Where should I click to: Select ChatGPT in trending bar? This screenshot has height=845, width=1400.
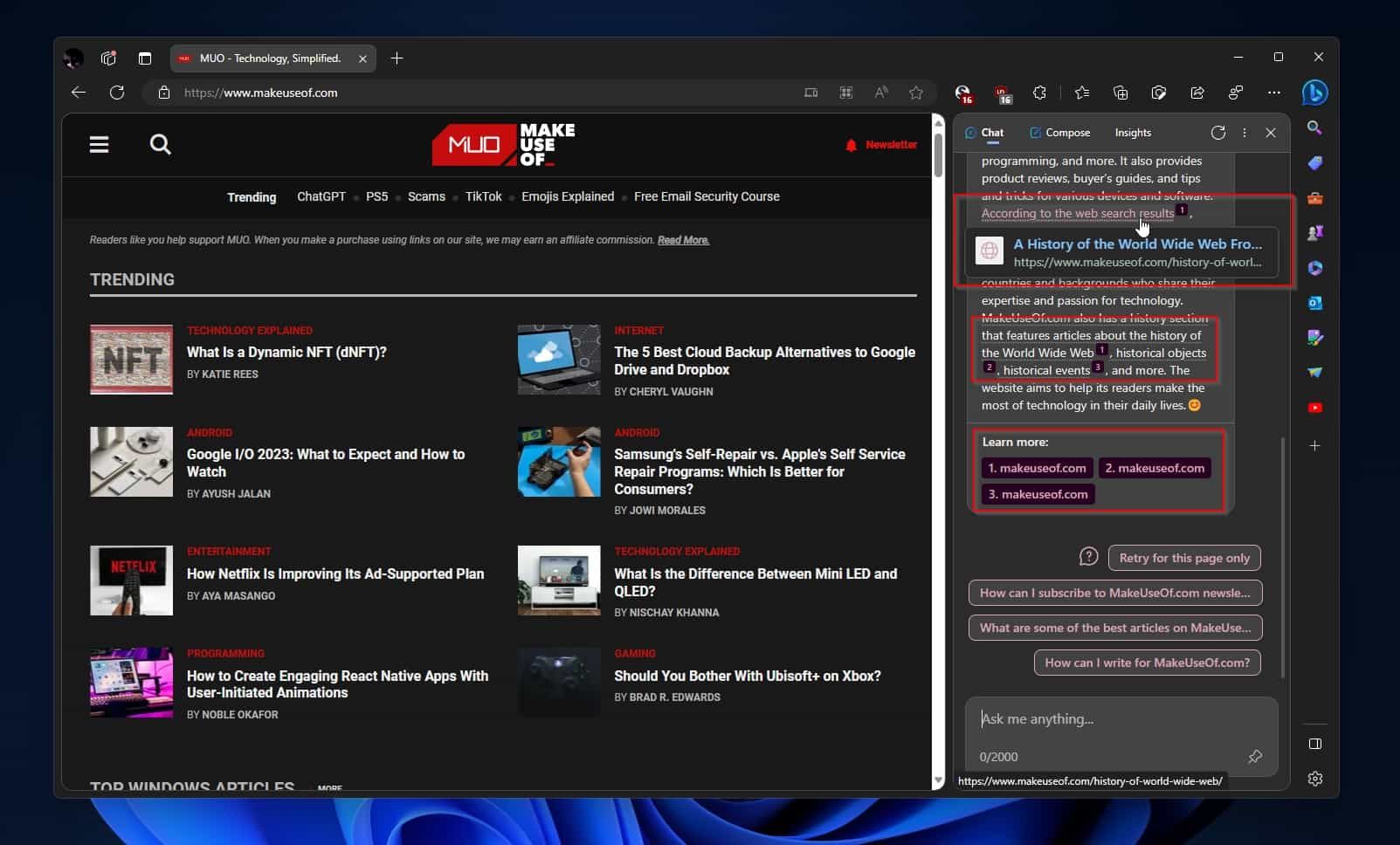pyautogui.click(x=321, y=196)
